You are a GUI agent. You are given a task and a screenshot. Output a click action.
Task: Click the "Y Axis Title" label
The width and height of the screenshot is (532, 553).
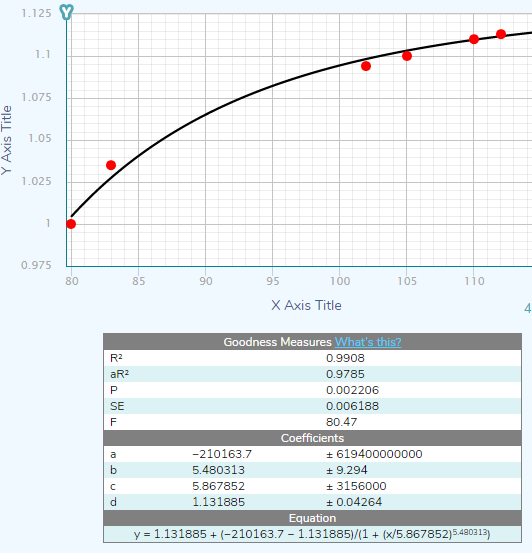(7, 140)
